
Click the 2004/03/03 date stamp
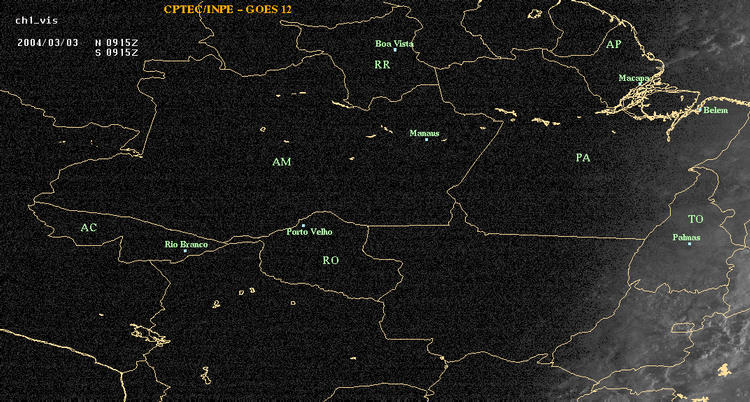48,42
